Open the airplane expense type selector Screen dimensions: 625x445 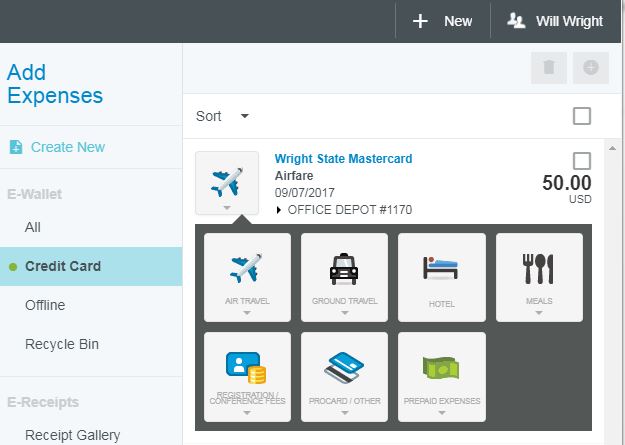227,183
